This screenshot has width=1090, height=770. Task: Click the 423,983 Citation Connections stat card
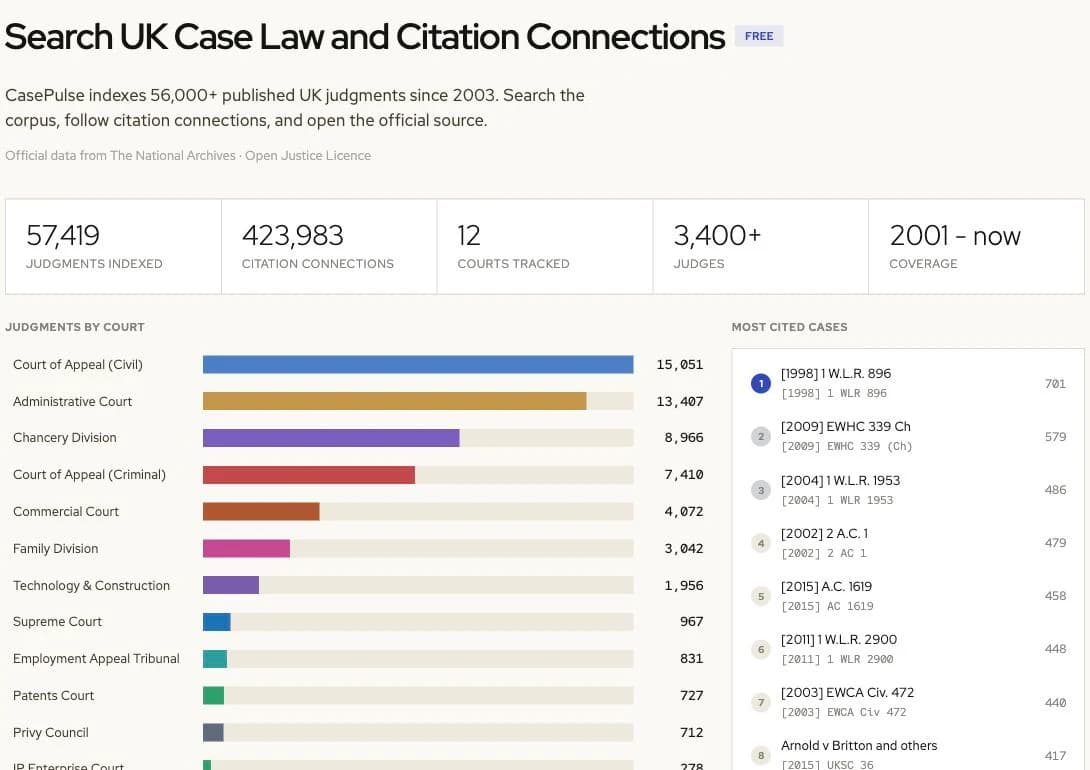[330, 247]
